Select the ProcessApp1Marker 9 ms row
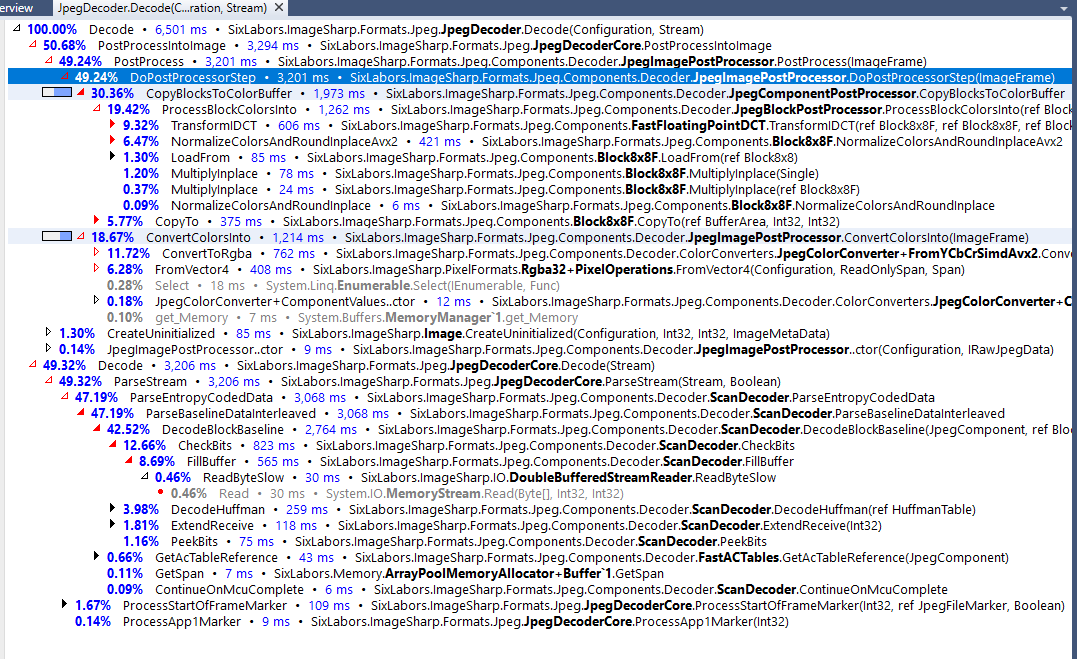 click(431, 621)
